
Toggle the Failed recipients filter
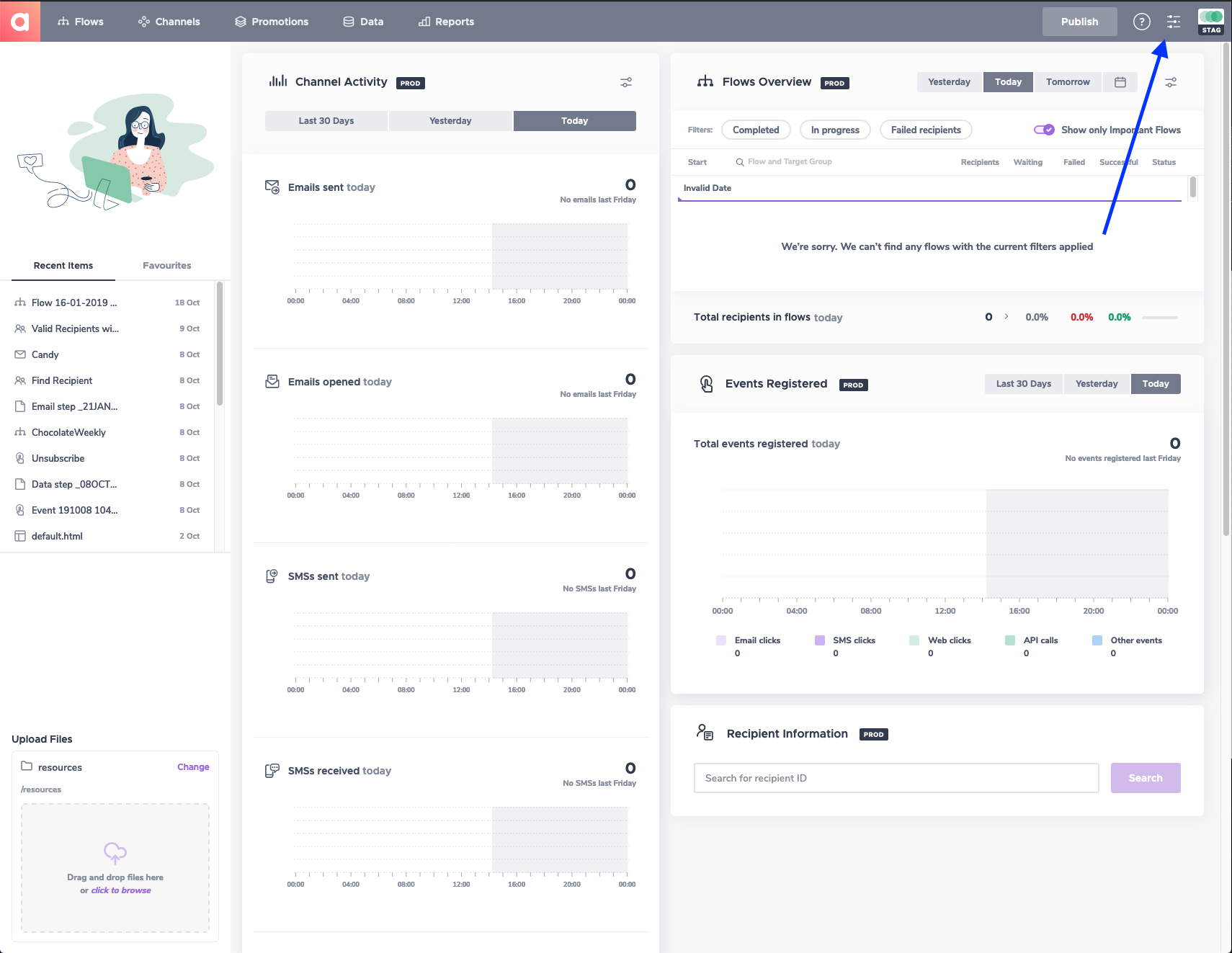coord(926,130)
